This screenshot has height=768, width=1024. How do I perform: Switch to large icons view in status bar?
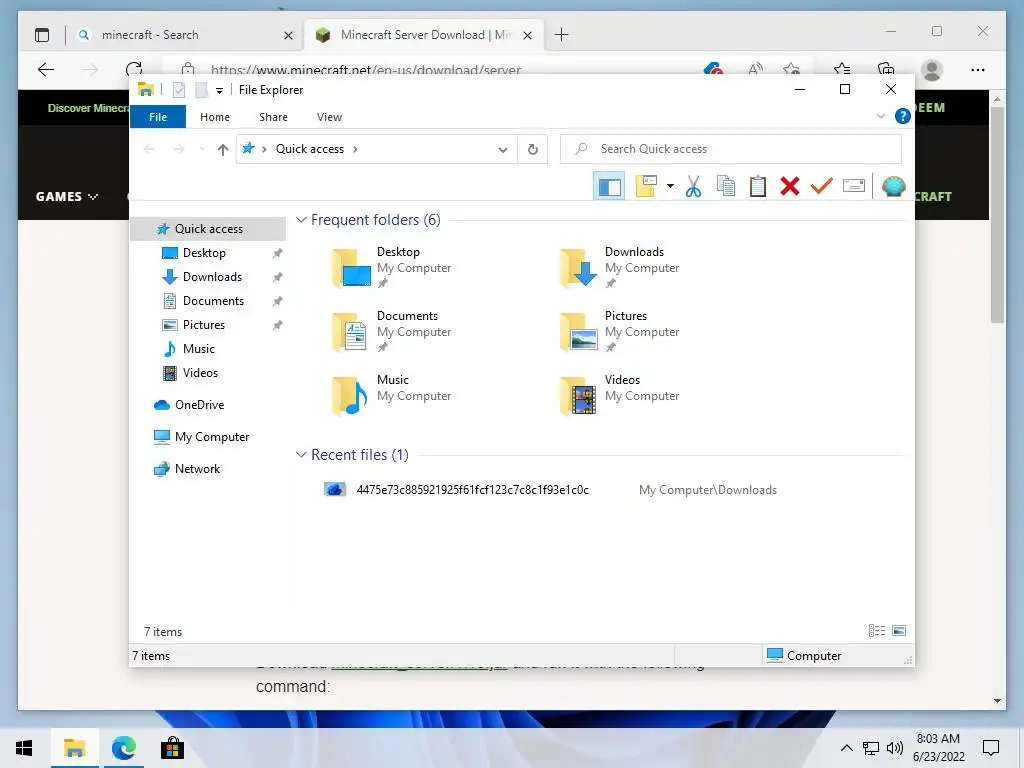coord(899,630)
